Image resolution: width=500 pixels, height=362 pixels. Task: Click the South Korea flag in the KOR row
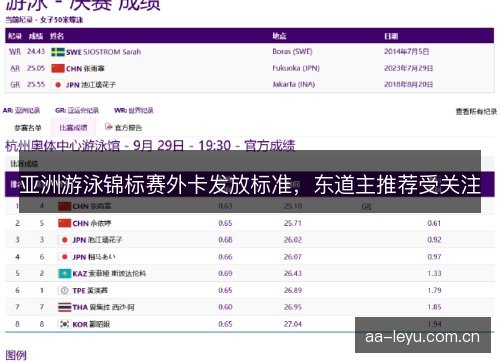(64, 324)
